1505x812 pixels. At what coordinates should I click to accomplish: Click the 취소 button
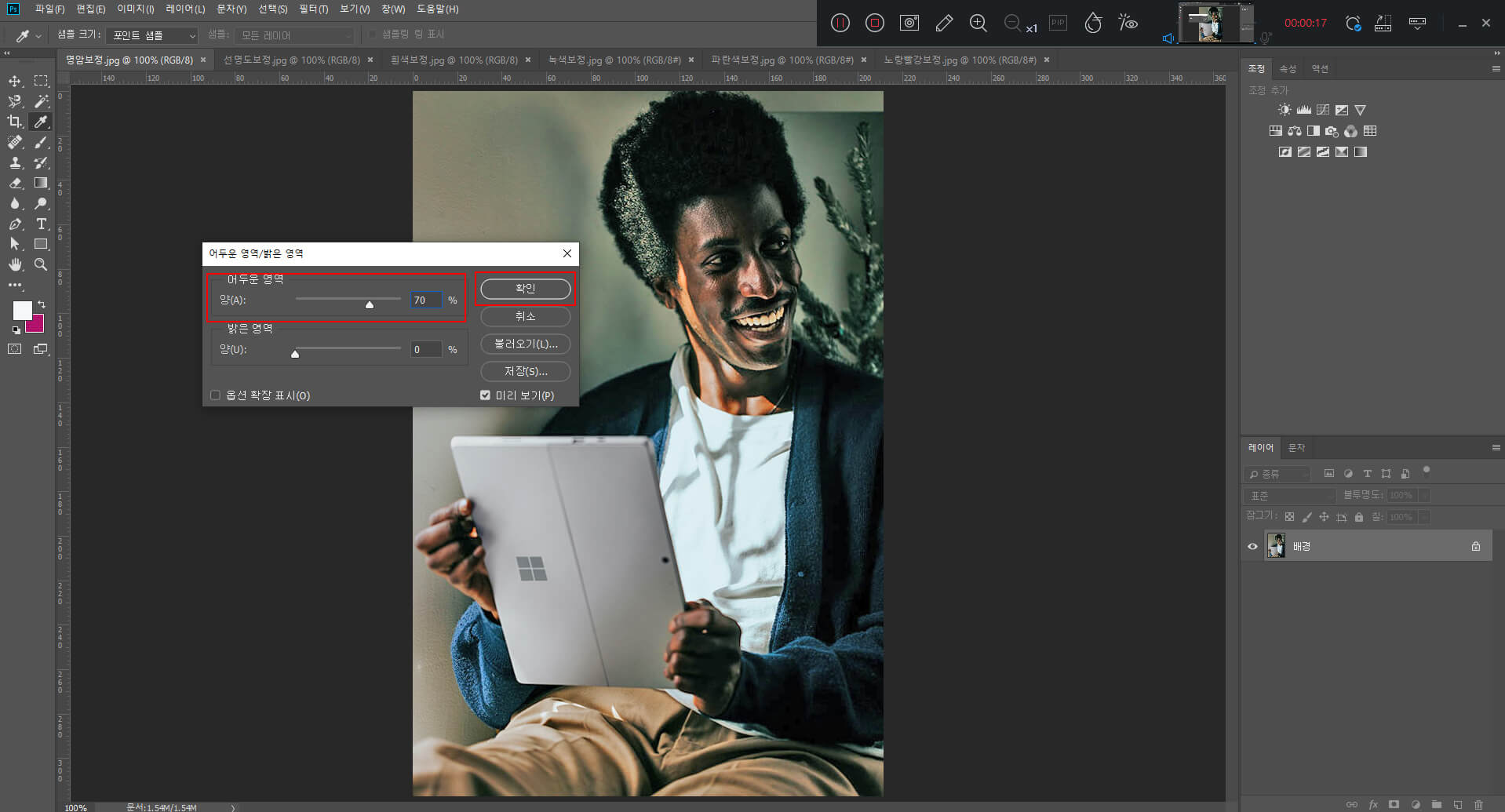pos(525,316)
